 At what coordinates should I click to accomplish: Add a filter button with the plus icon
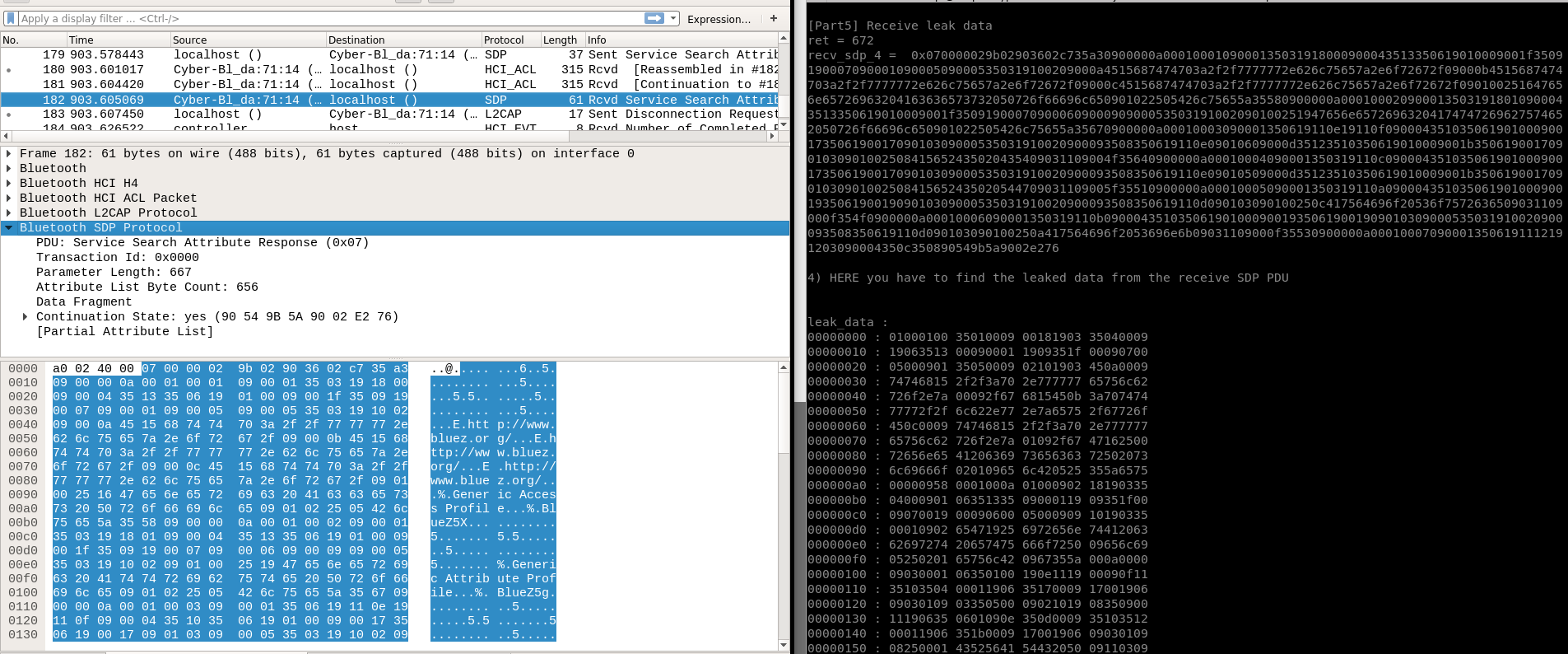pyautogui.click(x=774, y=18)
